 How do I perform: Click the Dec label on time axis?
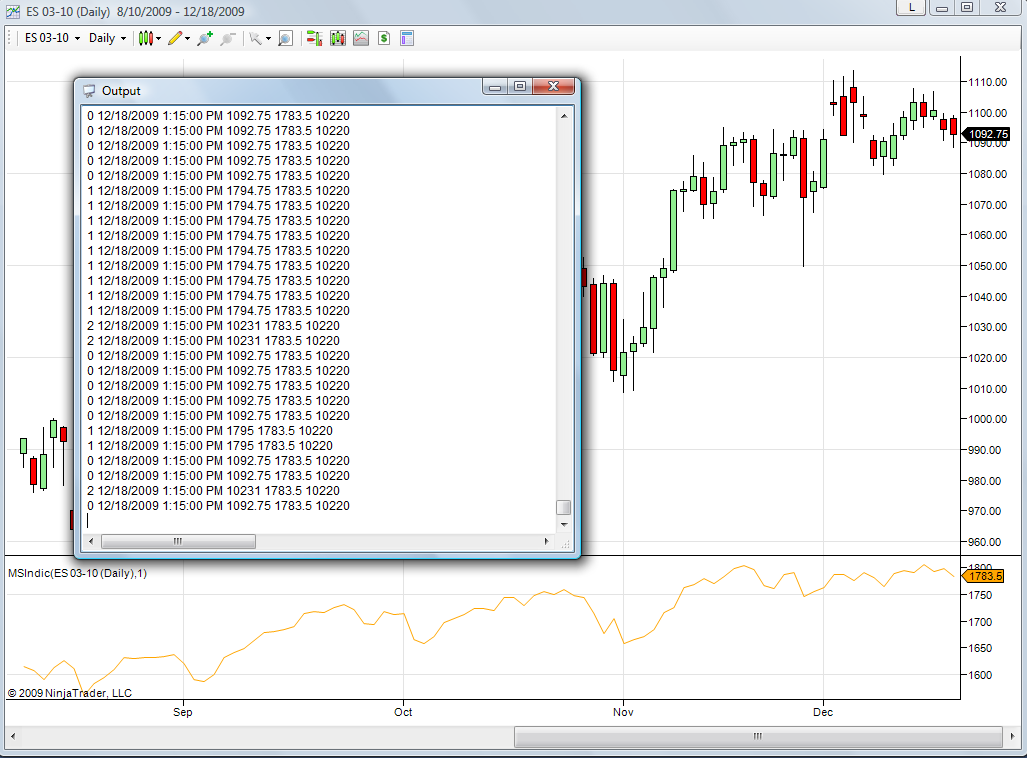(x=823, y=712)
